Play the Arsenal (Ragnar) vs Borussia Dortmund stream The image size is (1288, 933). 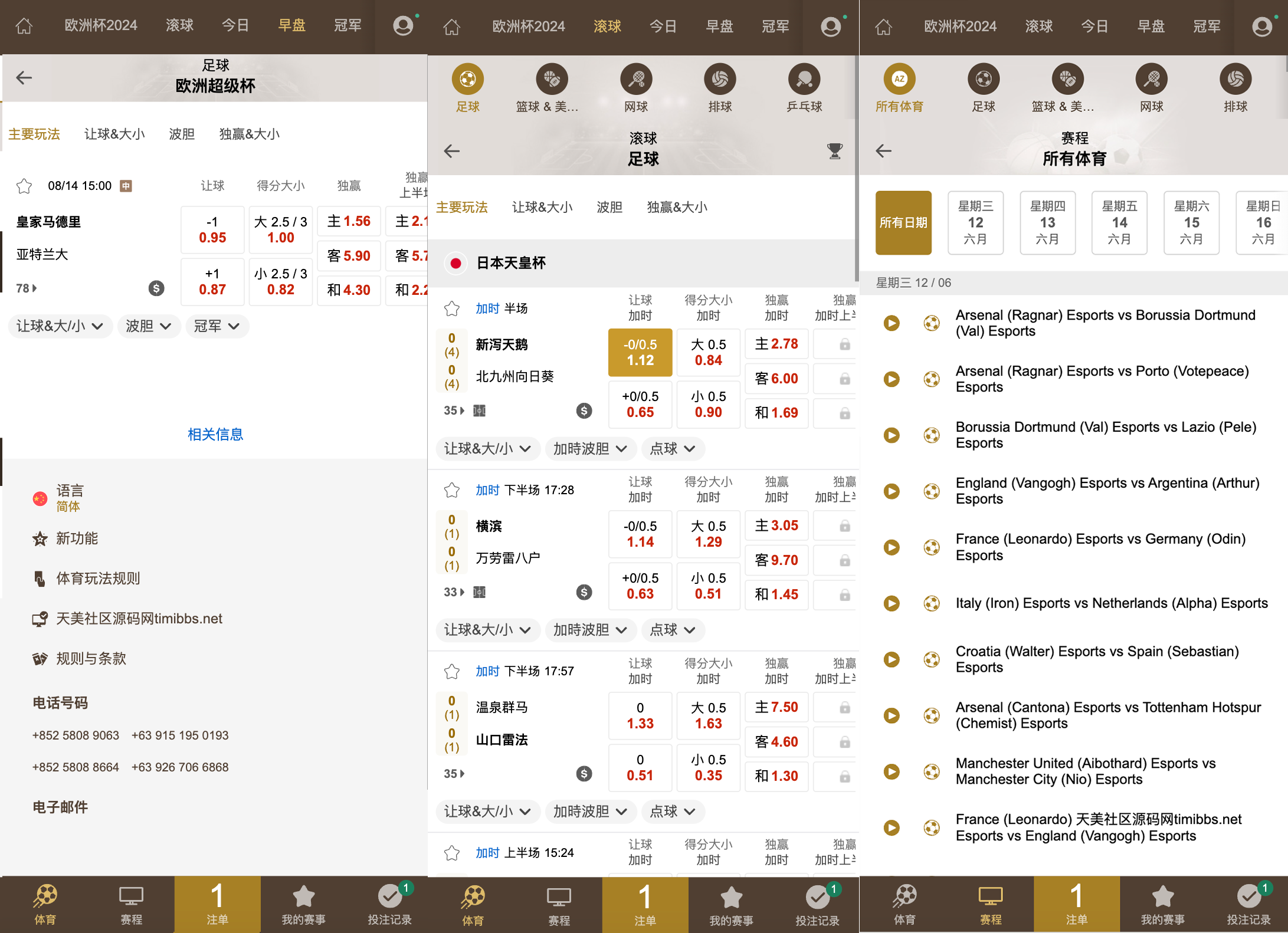pyautogui.click(x=891, y=323)
